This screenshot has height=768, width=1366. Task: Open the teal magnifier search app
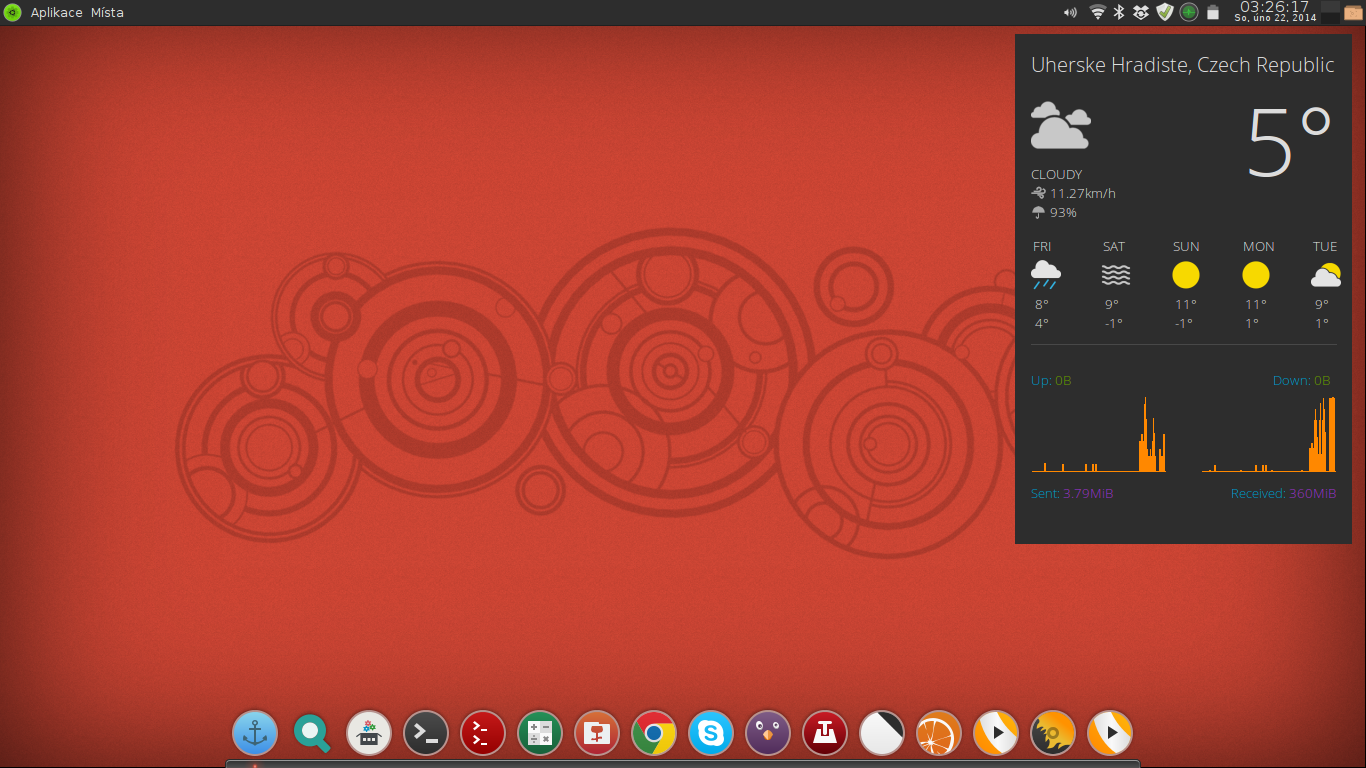[x=312, y=734]
